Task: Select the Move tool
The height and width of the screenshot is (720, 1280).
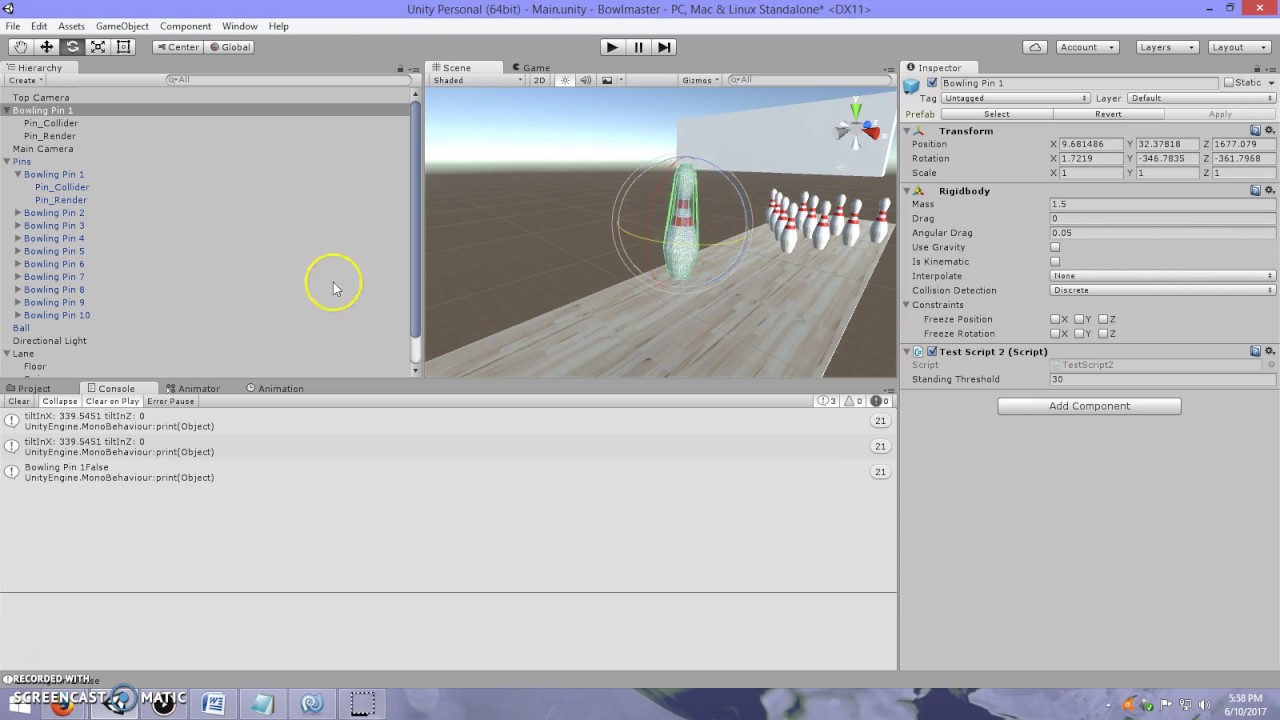Action: 47,47
